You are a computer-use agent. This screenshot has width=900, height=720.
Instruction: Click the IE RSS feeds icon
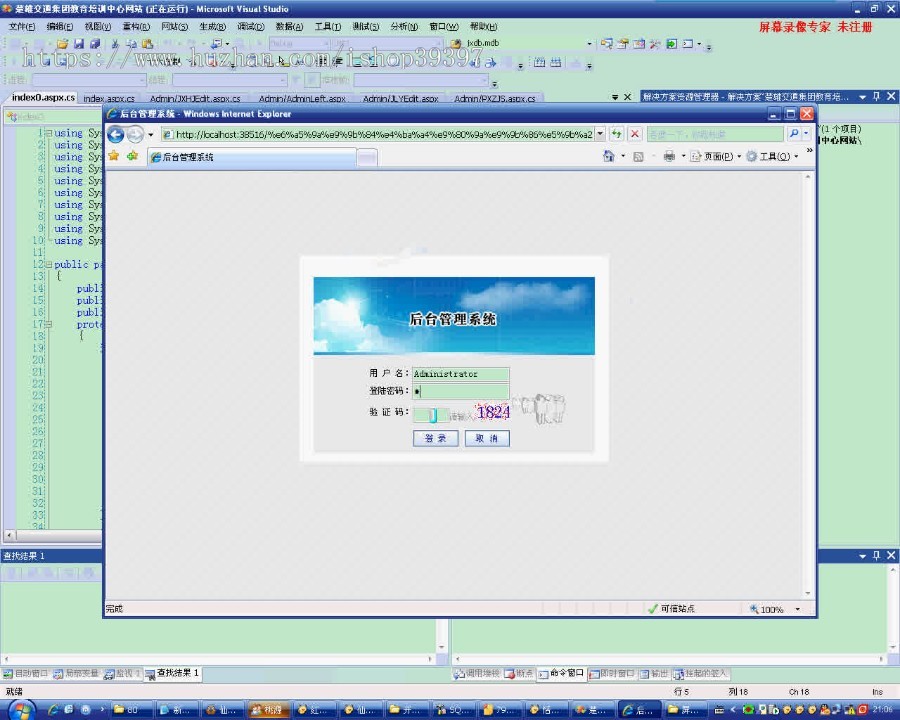[x=638, y=156]
